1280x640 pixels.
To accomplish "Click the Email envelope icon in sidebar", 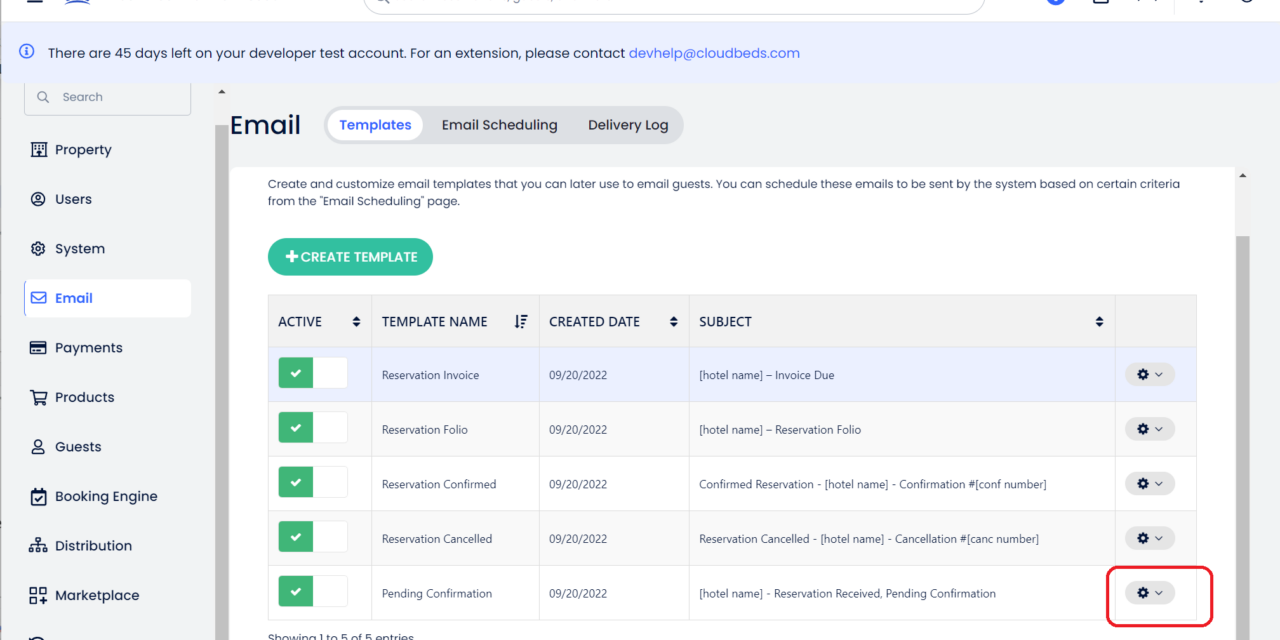I will (x=38, y=297).
